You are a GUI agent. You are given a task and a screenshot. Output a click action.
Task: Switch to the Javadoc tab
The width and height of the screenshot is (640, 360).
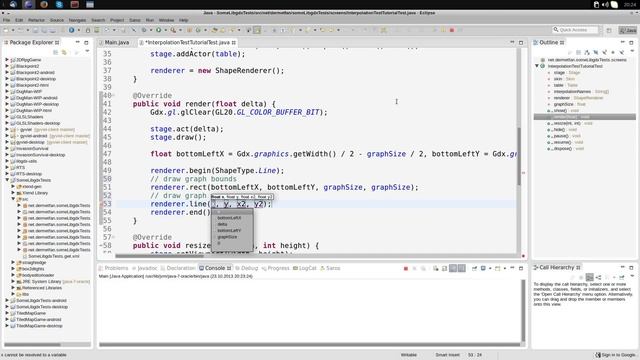tap(144, 268)
